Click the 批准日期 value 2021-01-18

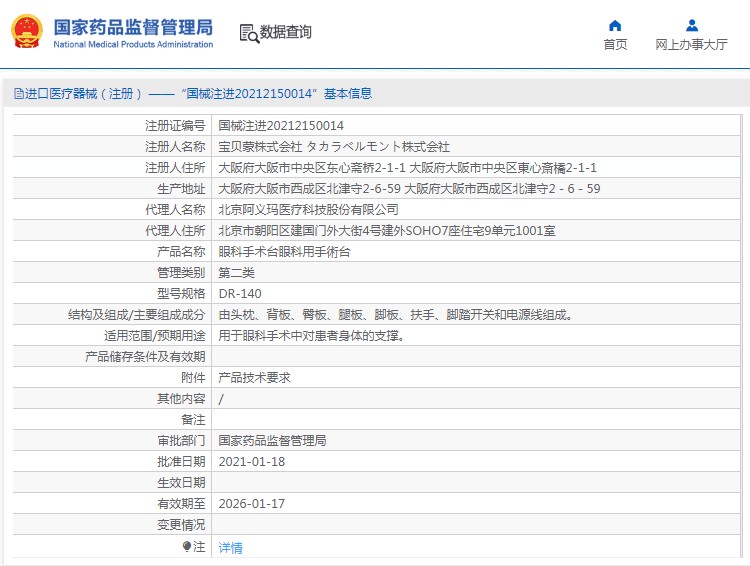[x=252, y=462]
